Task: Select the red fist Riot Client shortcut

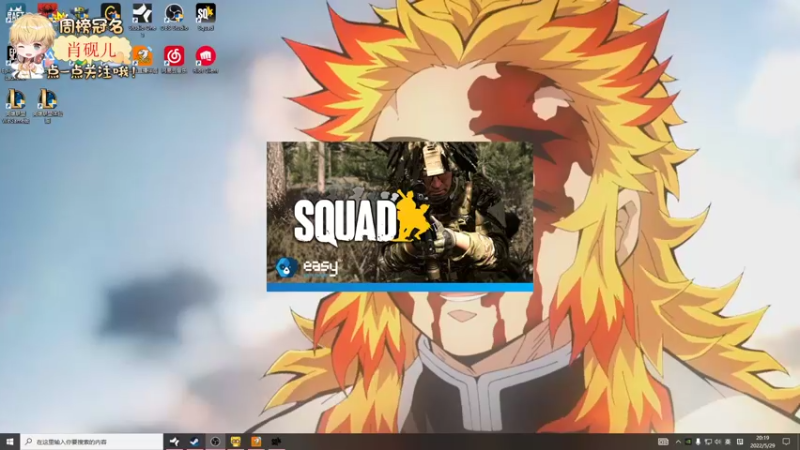Action: tap(206, 59)
